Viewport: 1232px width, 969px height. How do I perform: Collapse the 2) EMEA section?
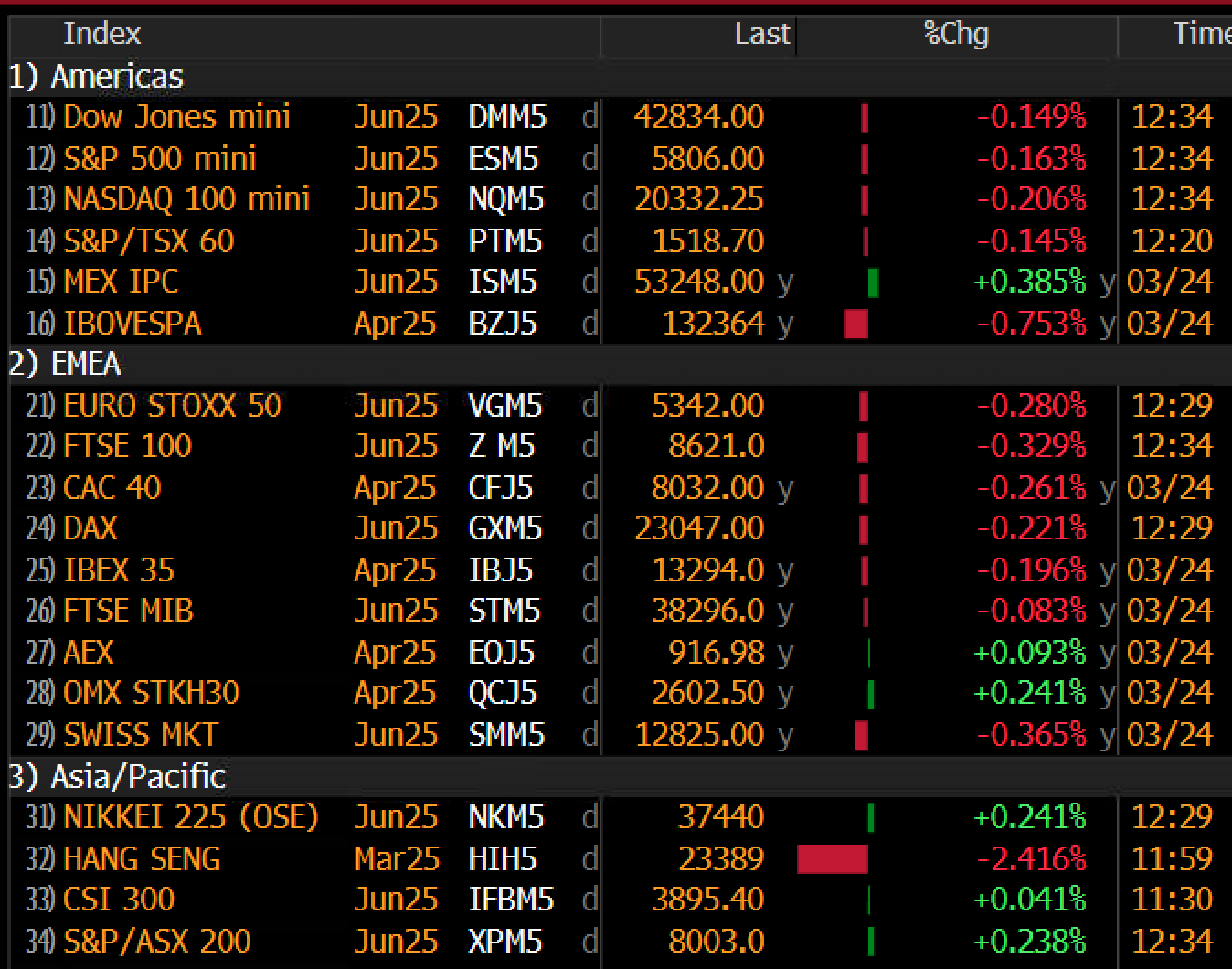click(x=64, y=364)
